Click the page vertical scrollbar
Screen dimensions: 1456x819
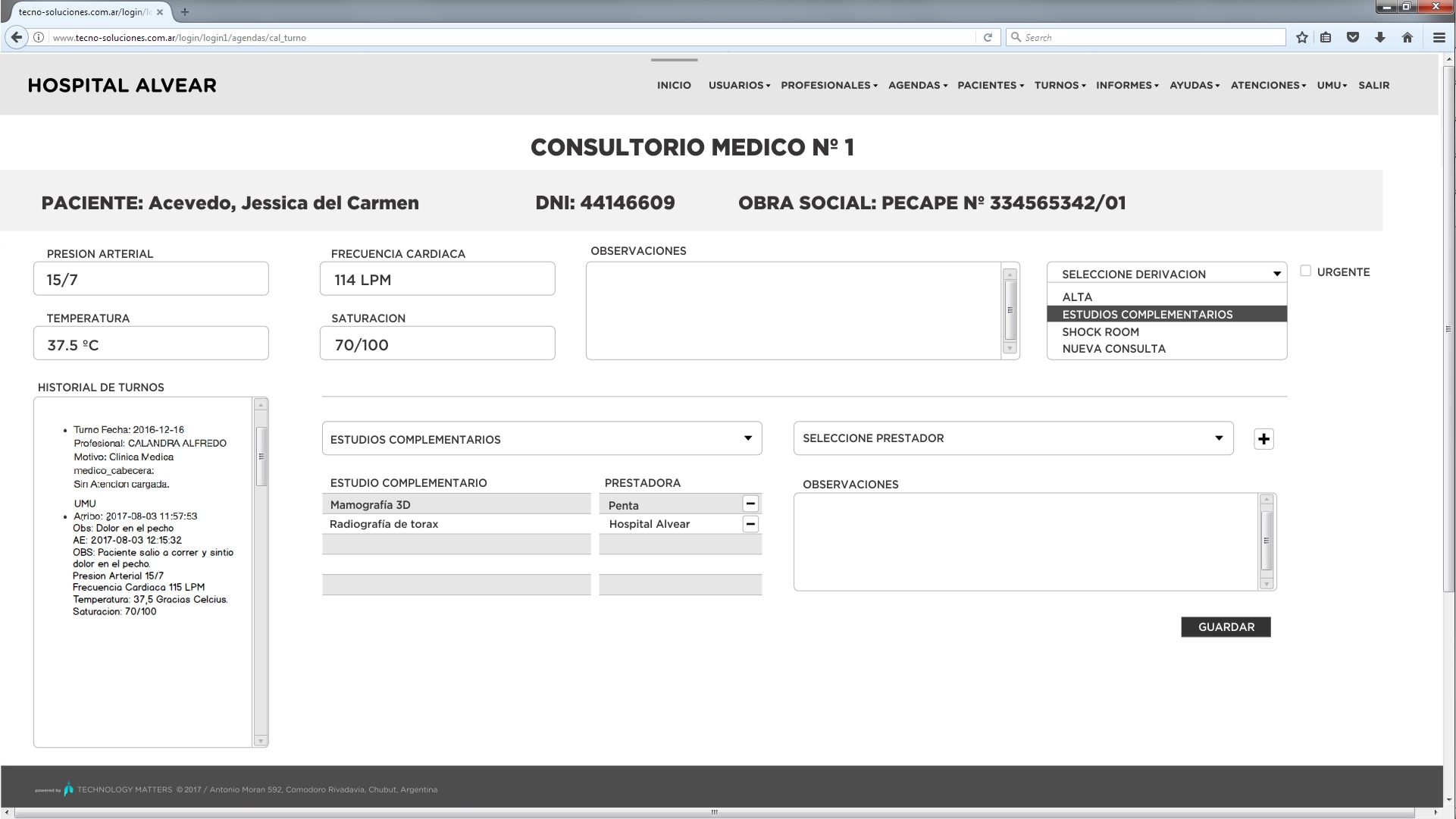tap(1448, 328)
